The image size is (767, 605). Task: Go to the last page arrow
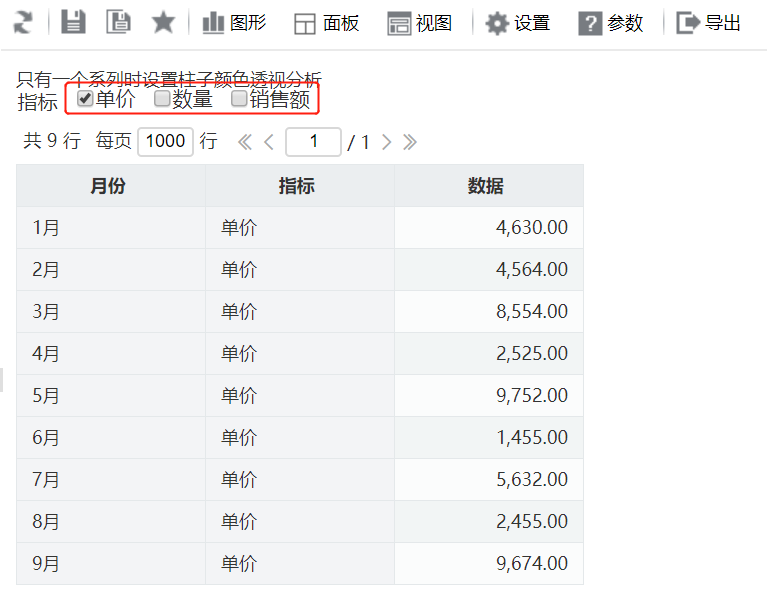coord(410,142)
